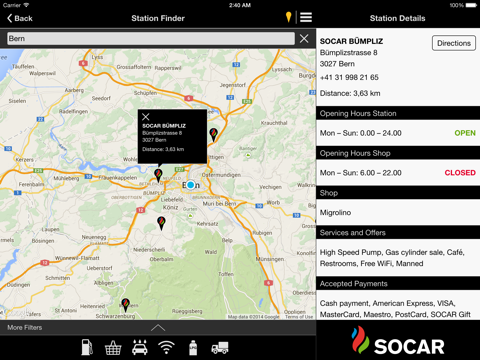This screenshot has height=360, width=480.
Task: Click the 2:40 AM clock in status bar
Action: click(240, 5)
